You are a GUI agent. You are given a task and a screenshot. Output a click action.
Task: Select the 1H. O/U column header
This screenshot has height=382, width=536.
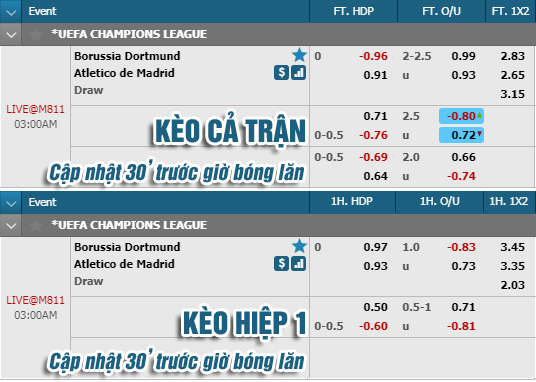pyautogui.click(x=440, y=201)
